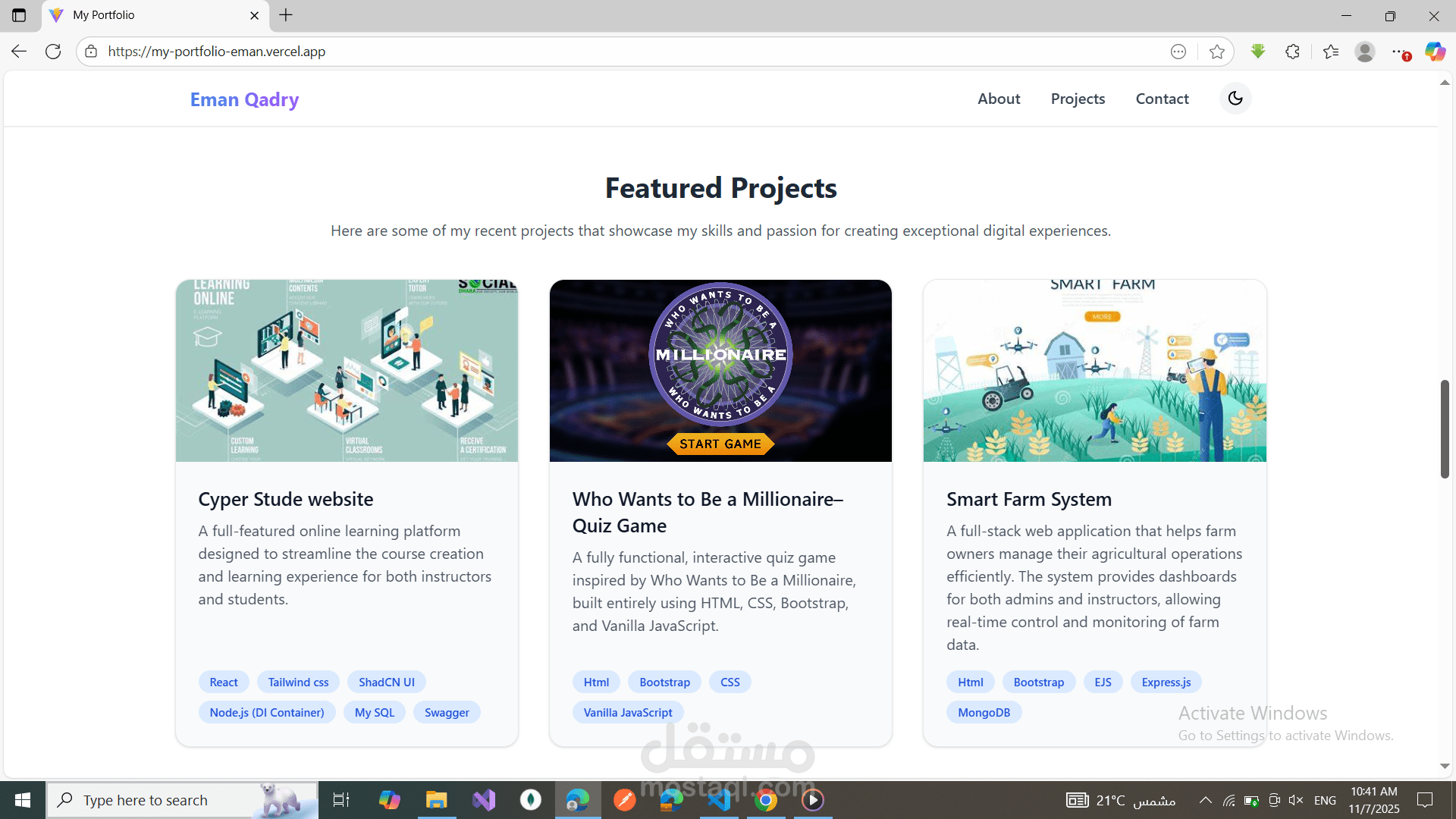The width and height of the screenshot is (1456, 819).
Task: Add page to favorites with star icon
Action: click(1217, 52)
